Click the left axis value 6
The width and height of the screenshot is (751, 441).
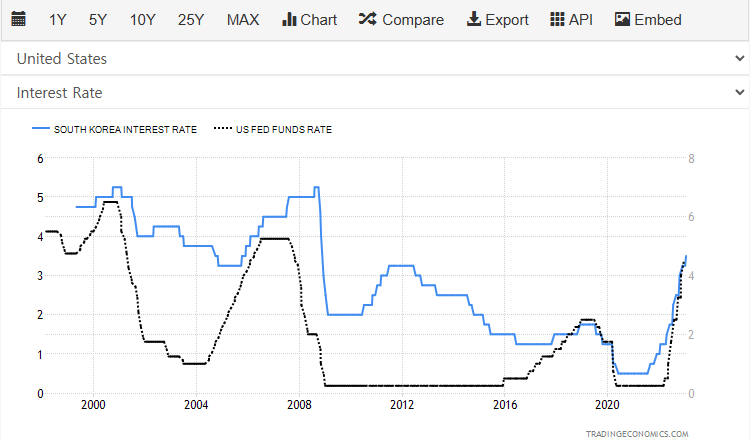click(40, 158)
